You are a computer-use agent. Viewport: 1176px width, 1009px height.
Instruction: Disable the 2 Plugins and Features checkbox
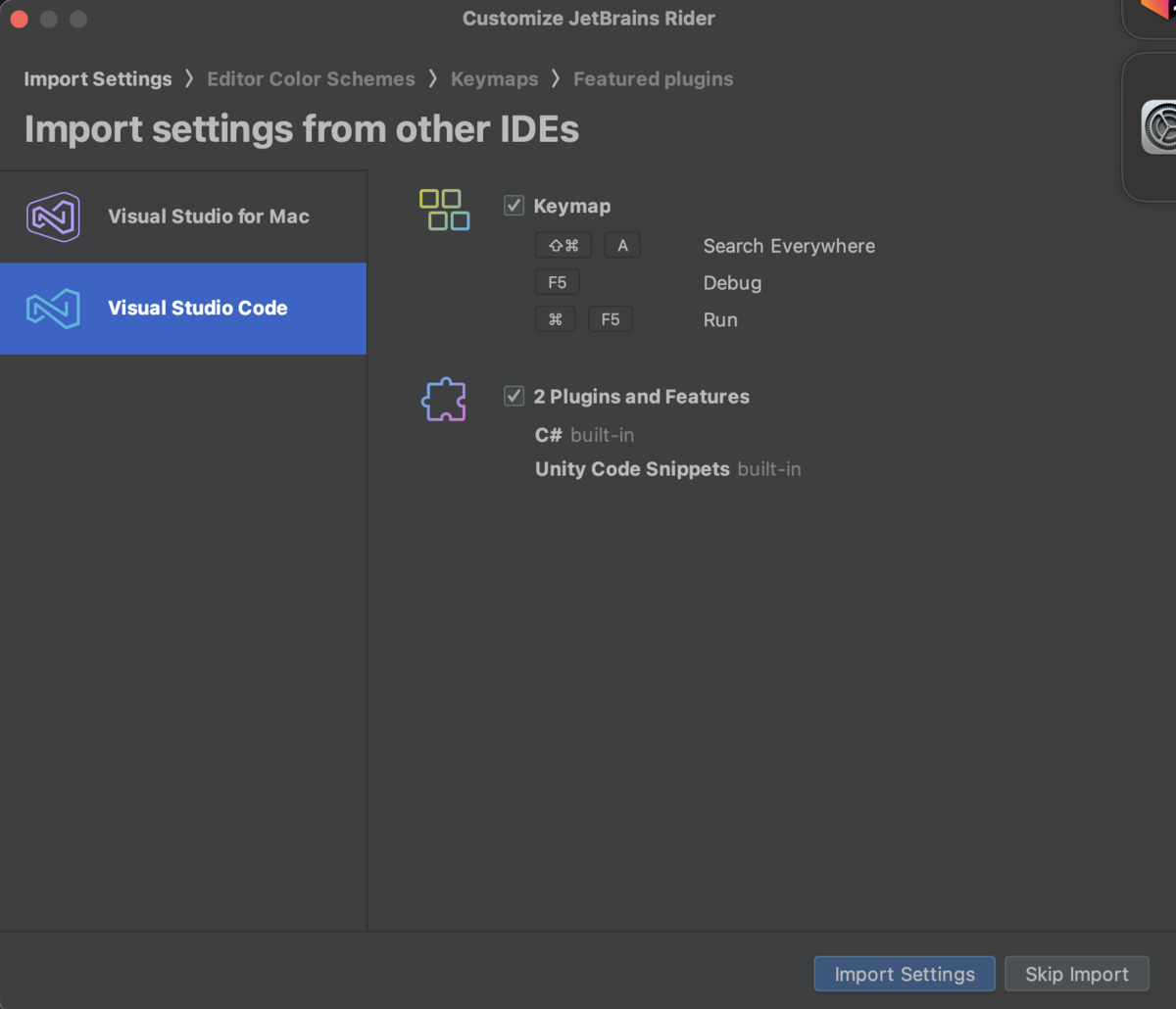pyautogui.click(x=514, y=395)
